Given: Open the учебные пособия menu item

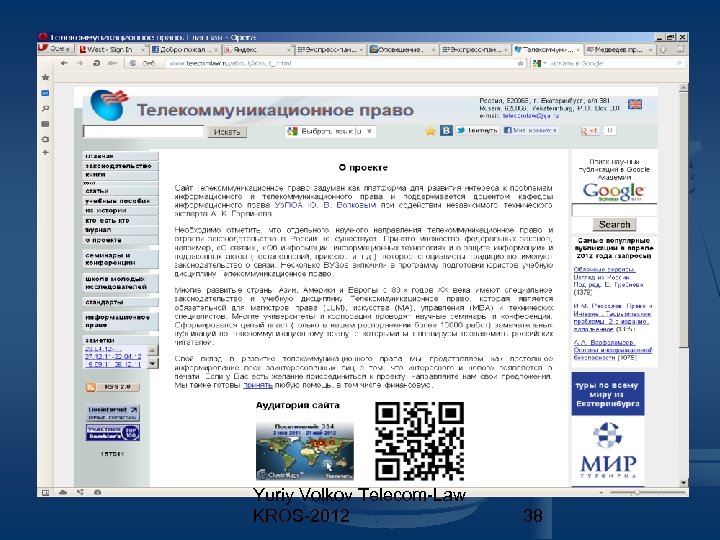Looking at the screenshot, I should click(120, 201).
